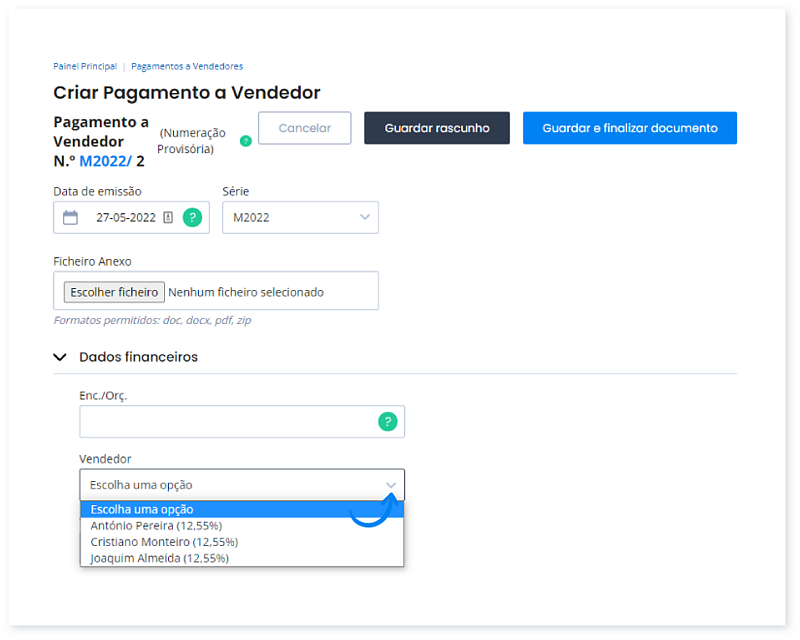This screenshot has width=800, height=640.
Task: Open Painel Principal breadcrumb link
Action: pos(85,66)
